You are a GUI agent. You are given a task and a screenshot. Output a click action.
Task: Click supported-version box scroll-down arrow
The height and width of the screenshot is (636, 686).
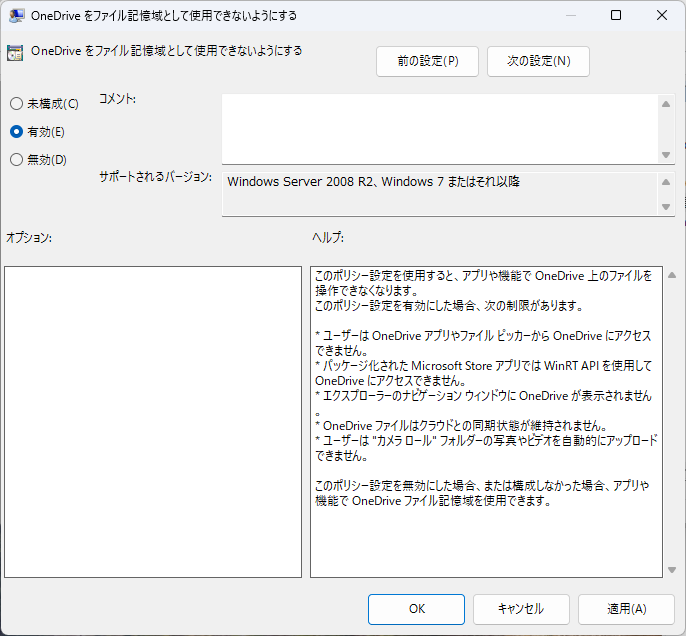click(x=666, y=206)
